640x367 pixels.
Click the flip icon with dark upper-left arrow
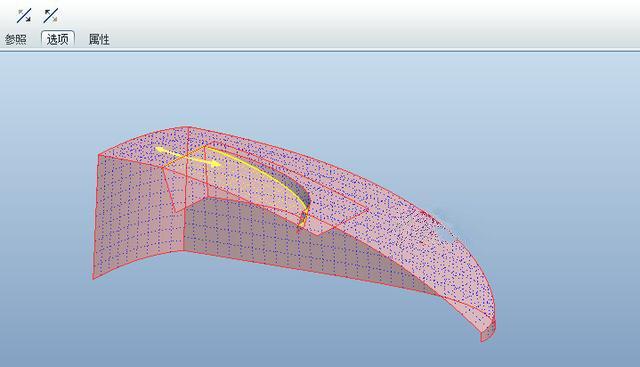51,16
